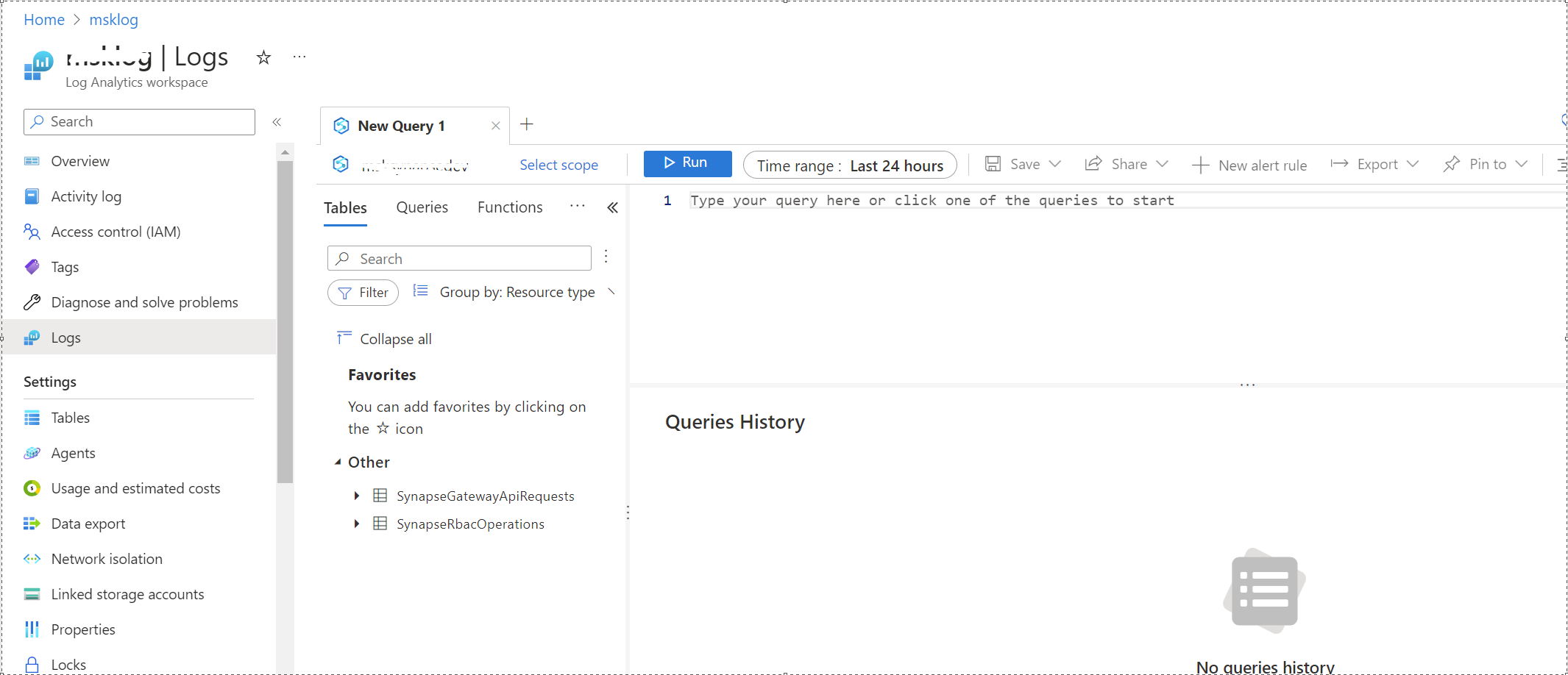
Task: Expand the Share dropdown arrow
Action: pos(1163,164)
